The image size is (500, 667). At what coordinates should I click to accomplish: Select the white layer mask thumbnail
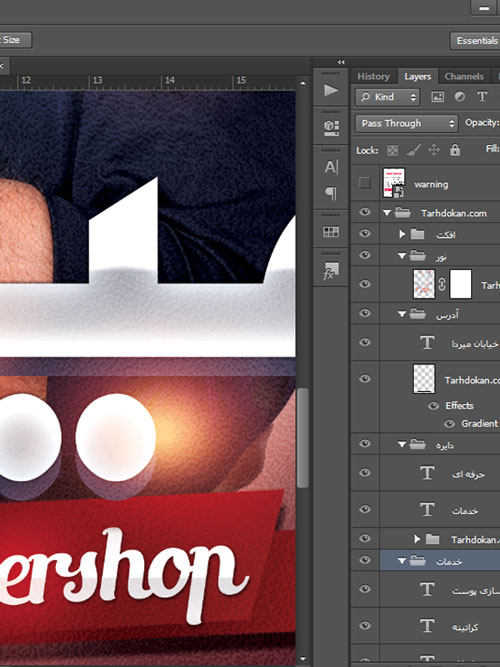(x=460, y=284)
